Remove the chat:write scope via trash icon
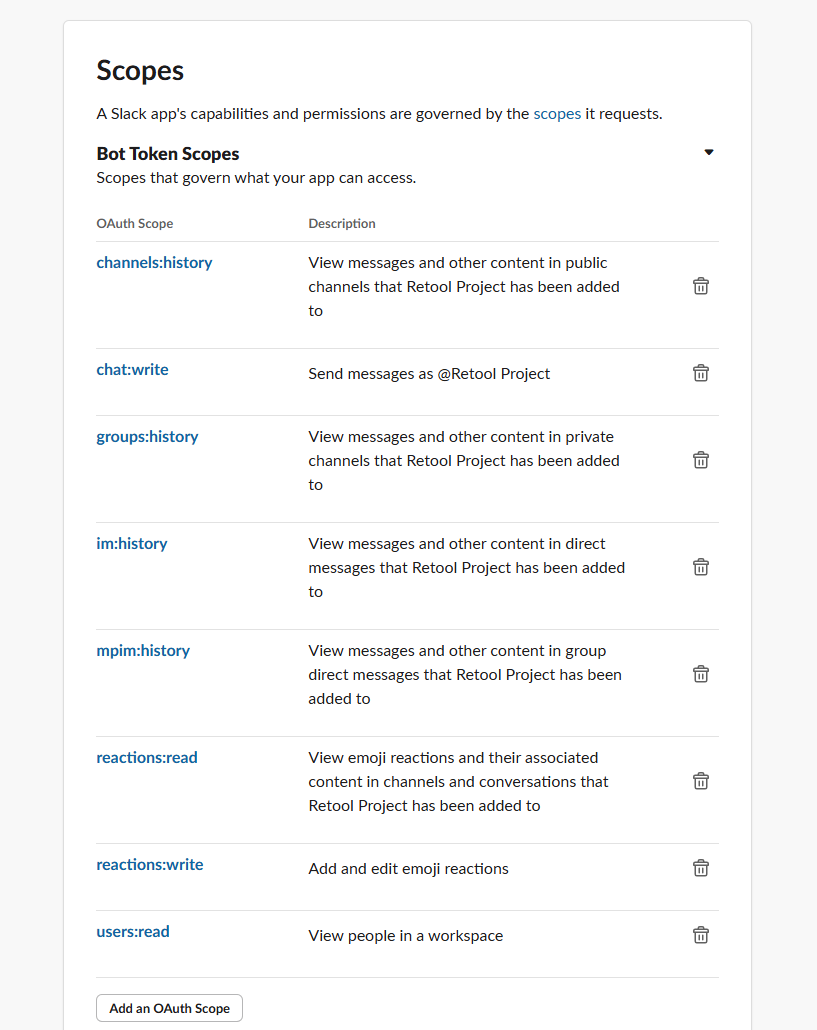 (x=701, y=373)
